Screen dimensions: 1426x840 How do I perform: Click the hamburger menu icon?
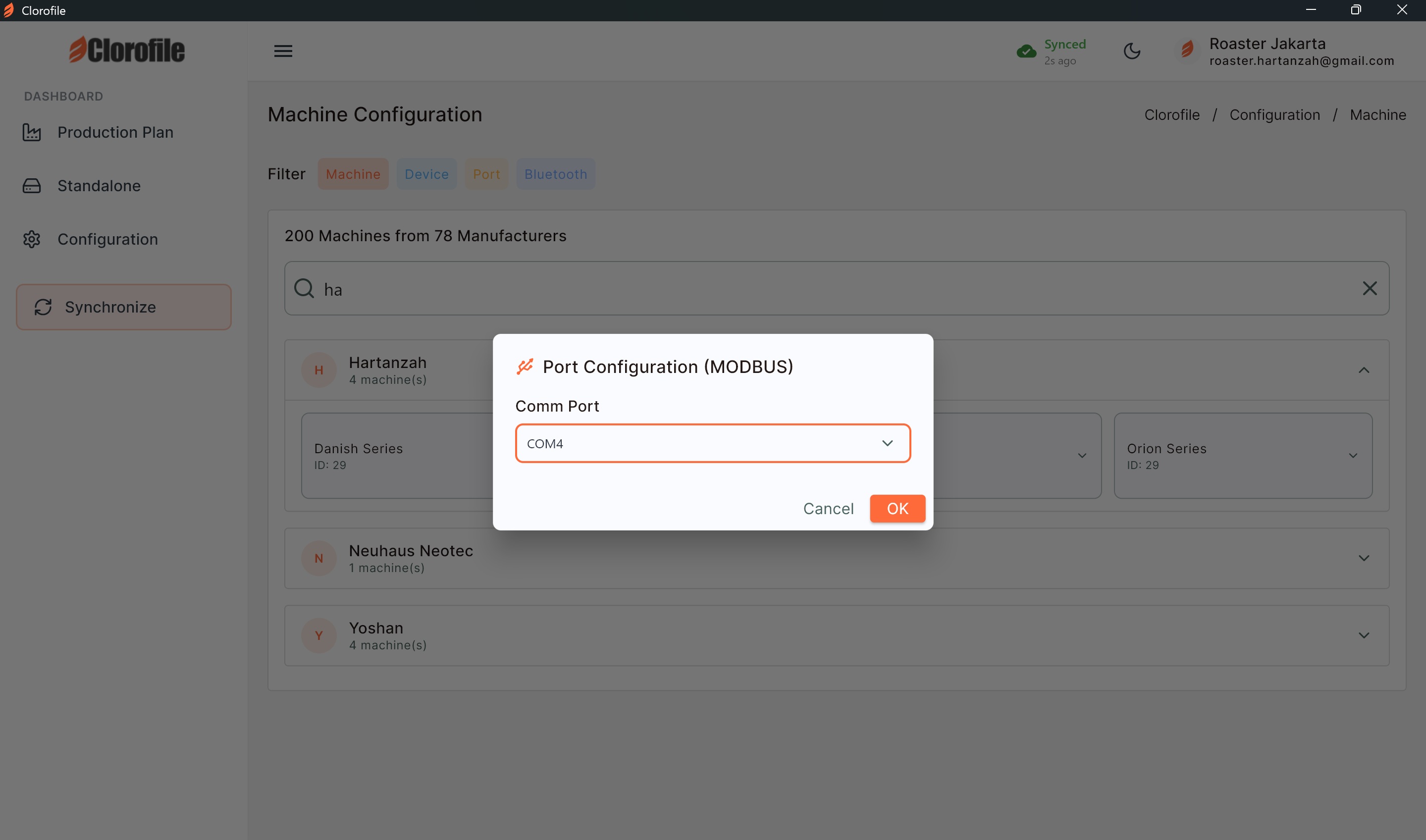click(283, 51)
